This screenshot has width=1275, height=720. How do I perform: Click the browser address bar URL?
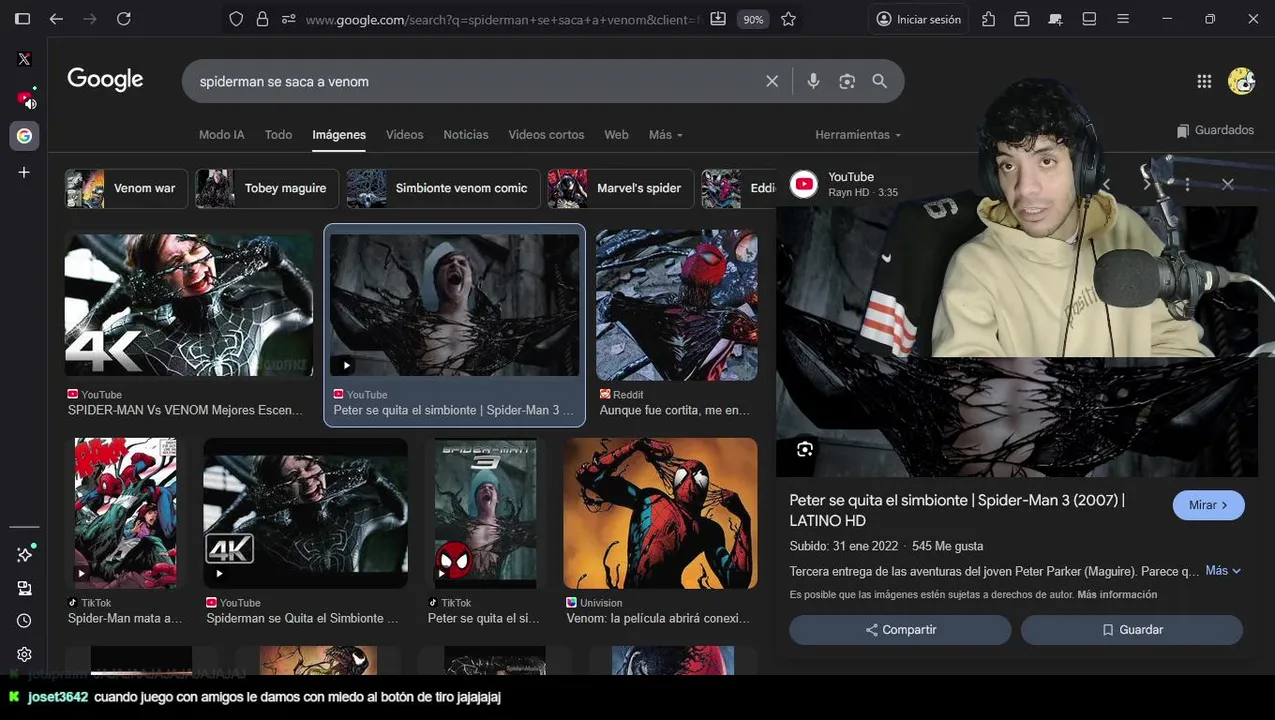click(502, 19)
